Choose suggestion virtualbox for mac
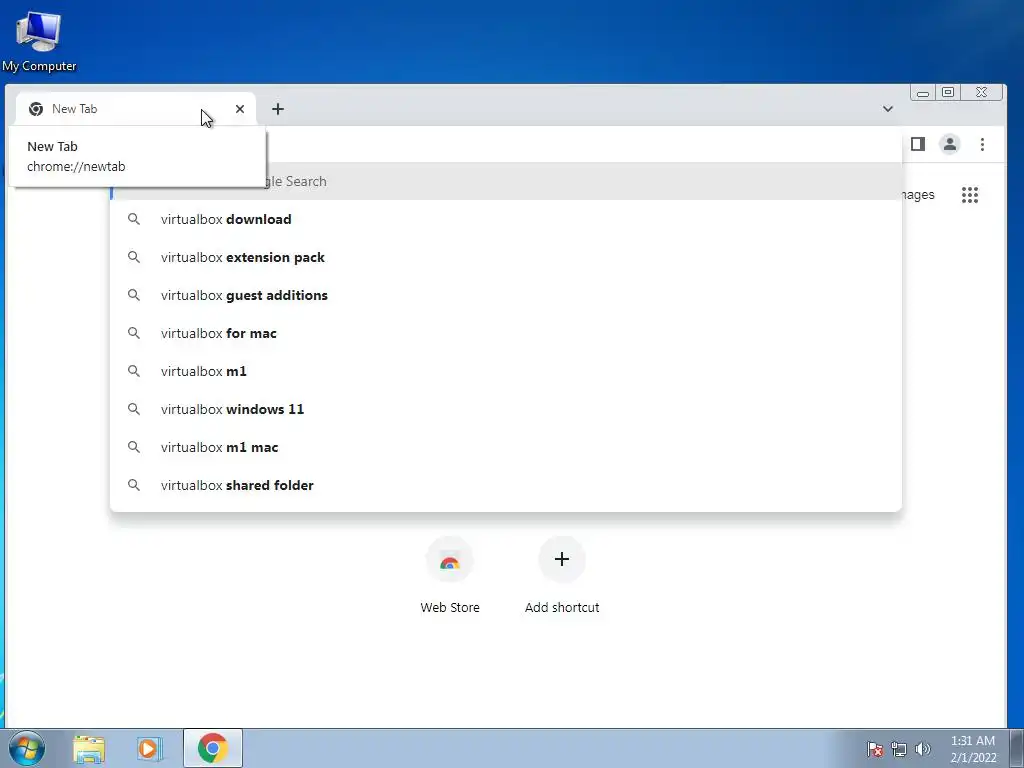Screen dimensions: 1024x768 506,333
